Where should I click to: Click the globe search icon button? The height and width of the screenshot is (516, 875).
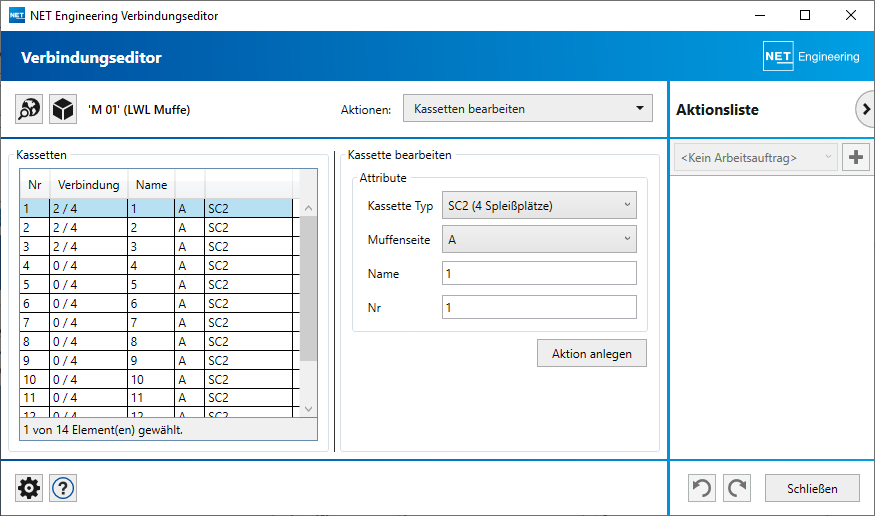[29, 109]
